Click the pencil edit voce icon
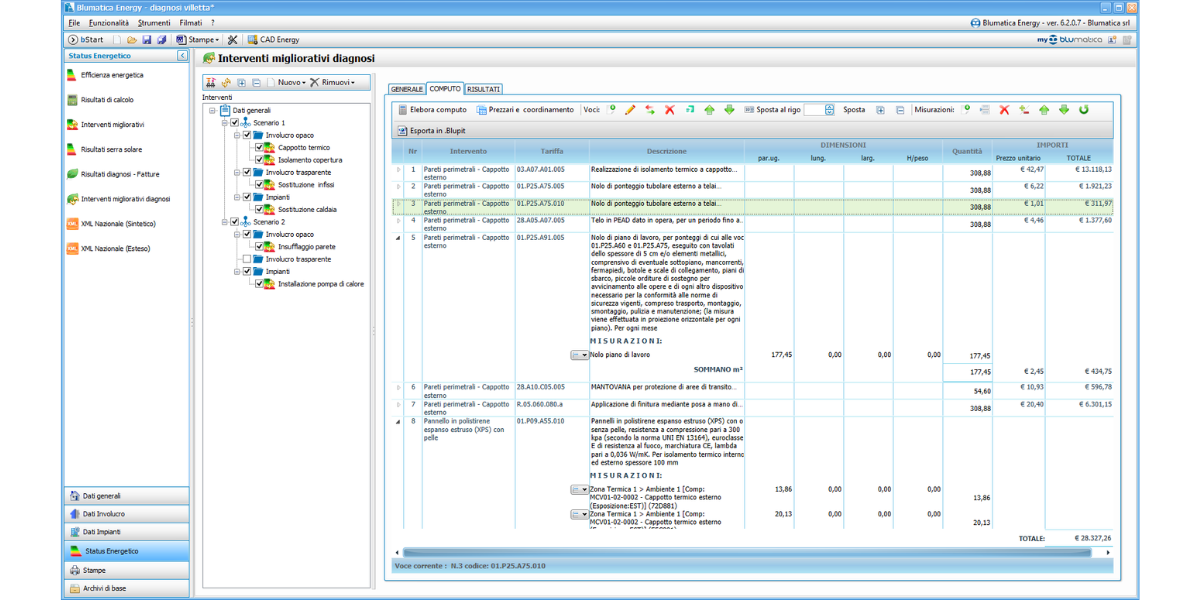This screenshot has height=600, width=1200. (630, 110)
